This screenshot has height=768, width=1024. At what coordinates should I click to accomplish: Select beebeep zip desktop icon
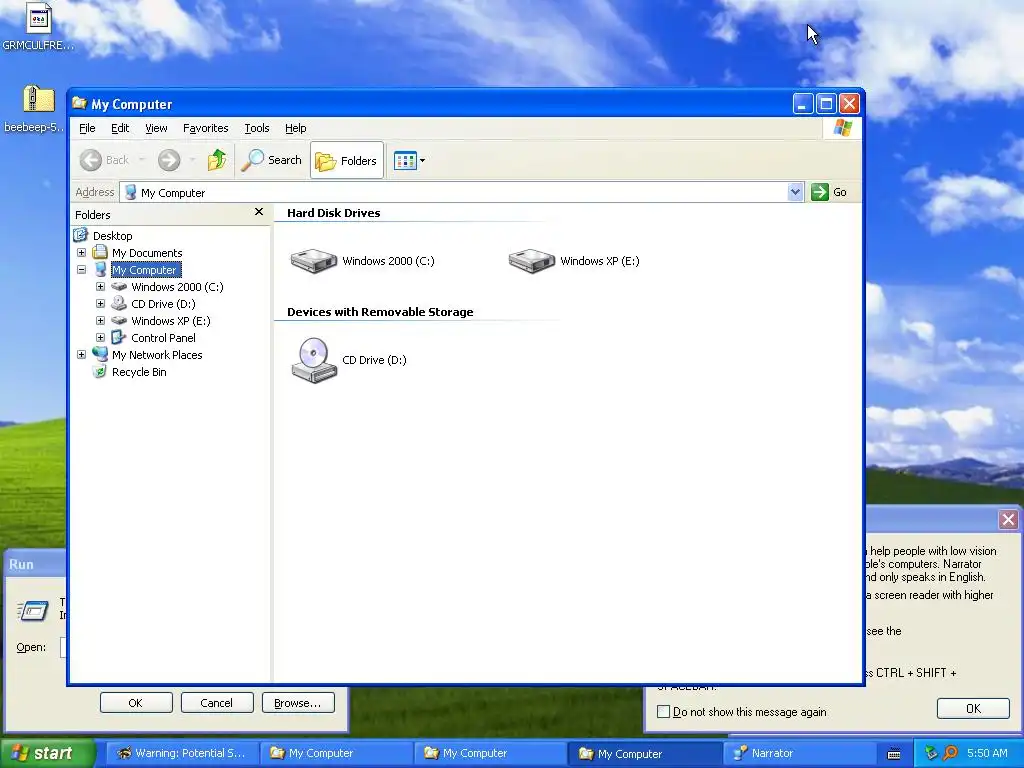click(39, 99)
